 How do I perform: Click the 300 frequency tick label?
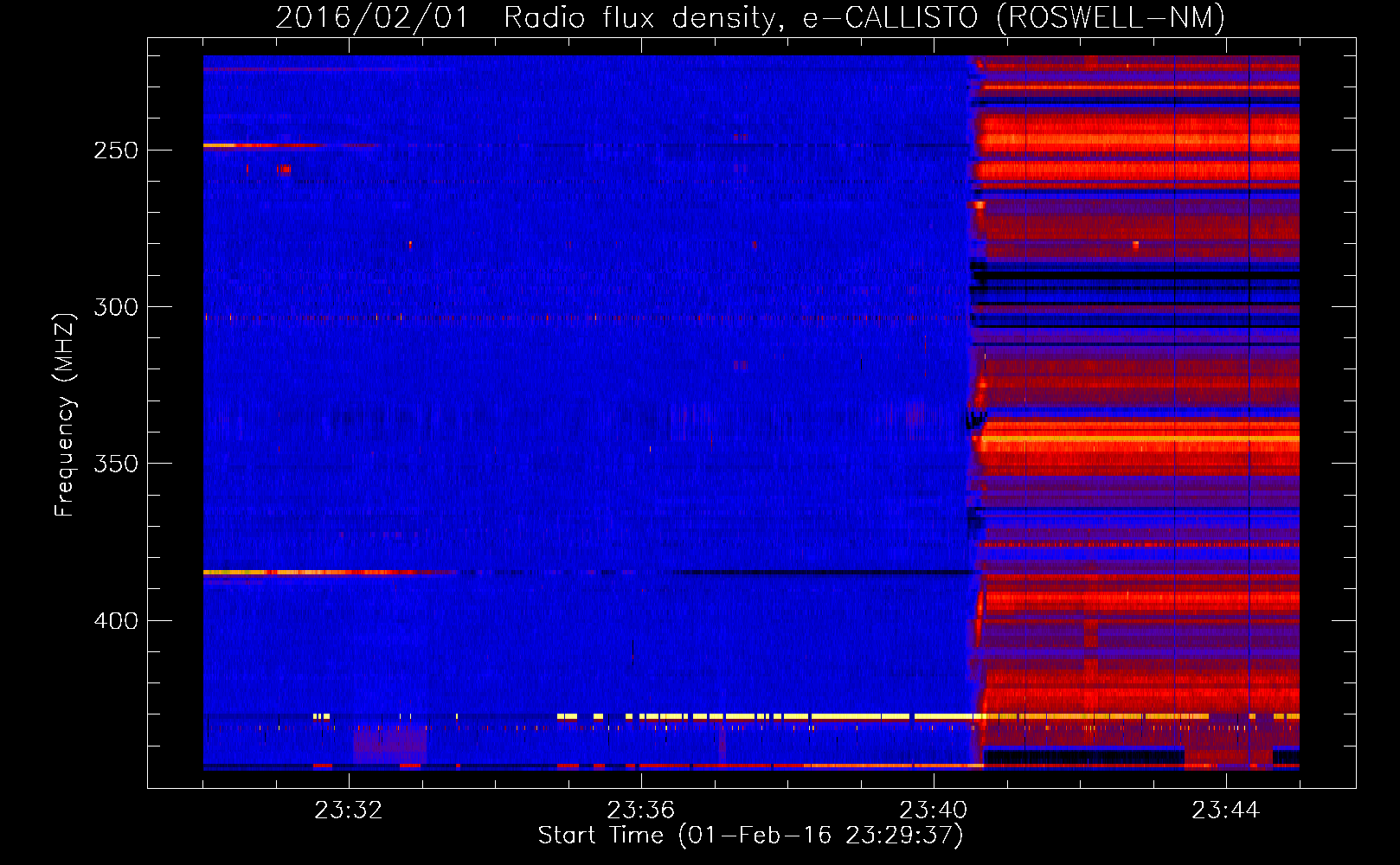(x=116, y=307)
